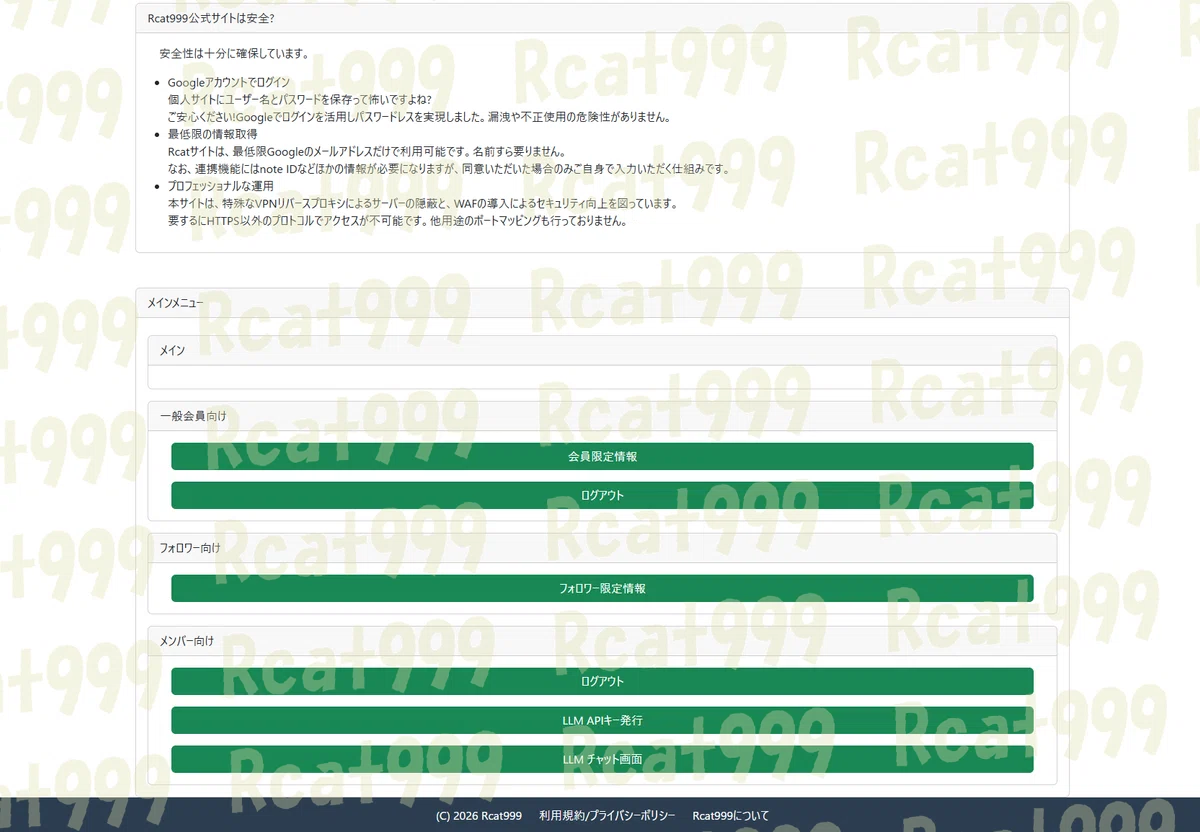1200x832 pixels.
Task: Select the フォロワー向け section header
Action: click(x=602, y=548)
